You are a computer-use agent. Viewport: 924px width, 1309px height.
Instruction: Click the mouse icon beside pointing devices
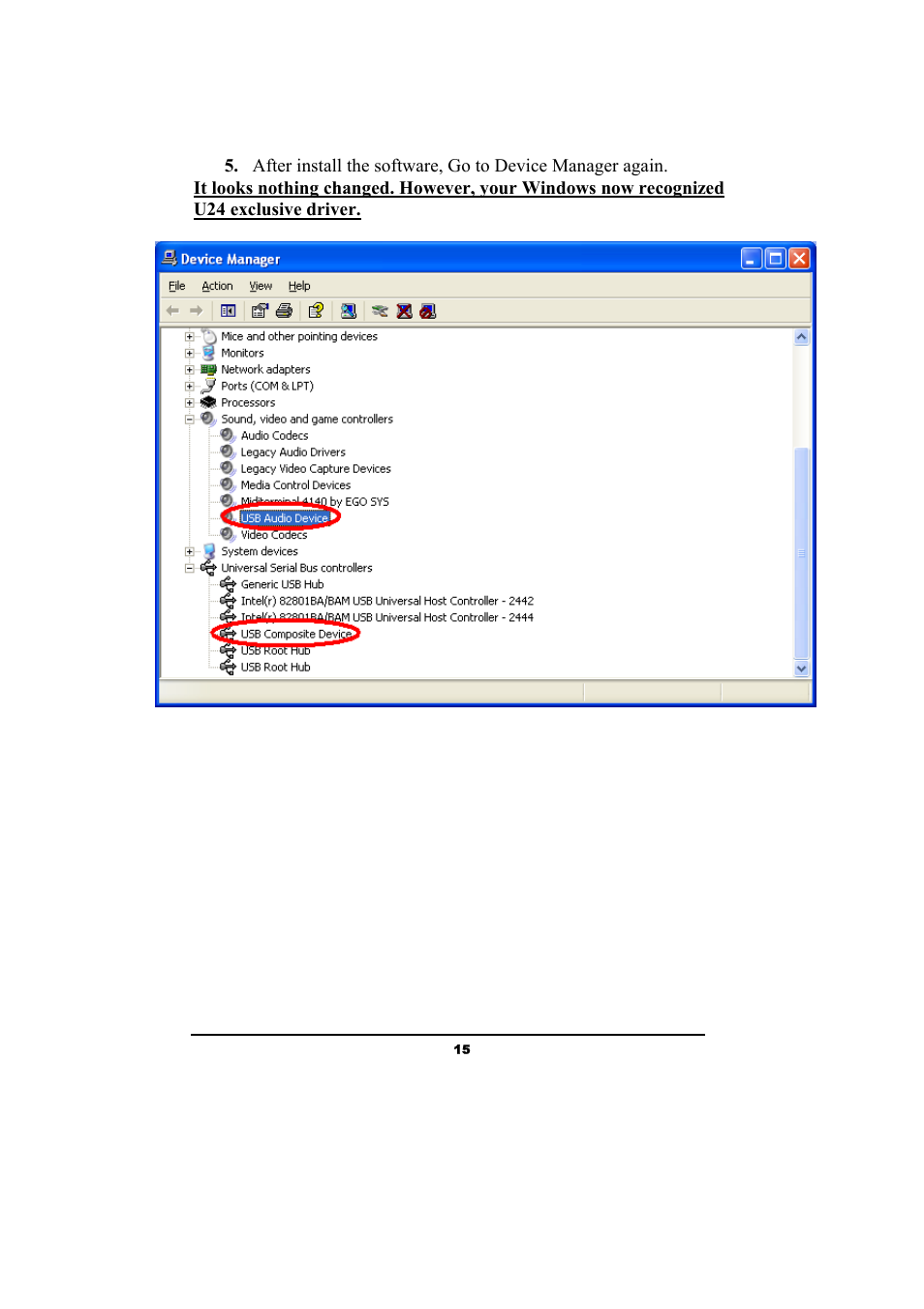click(x=208, y=336)
